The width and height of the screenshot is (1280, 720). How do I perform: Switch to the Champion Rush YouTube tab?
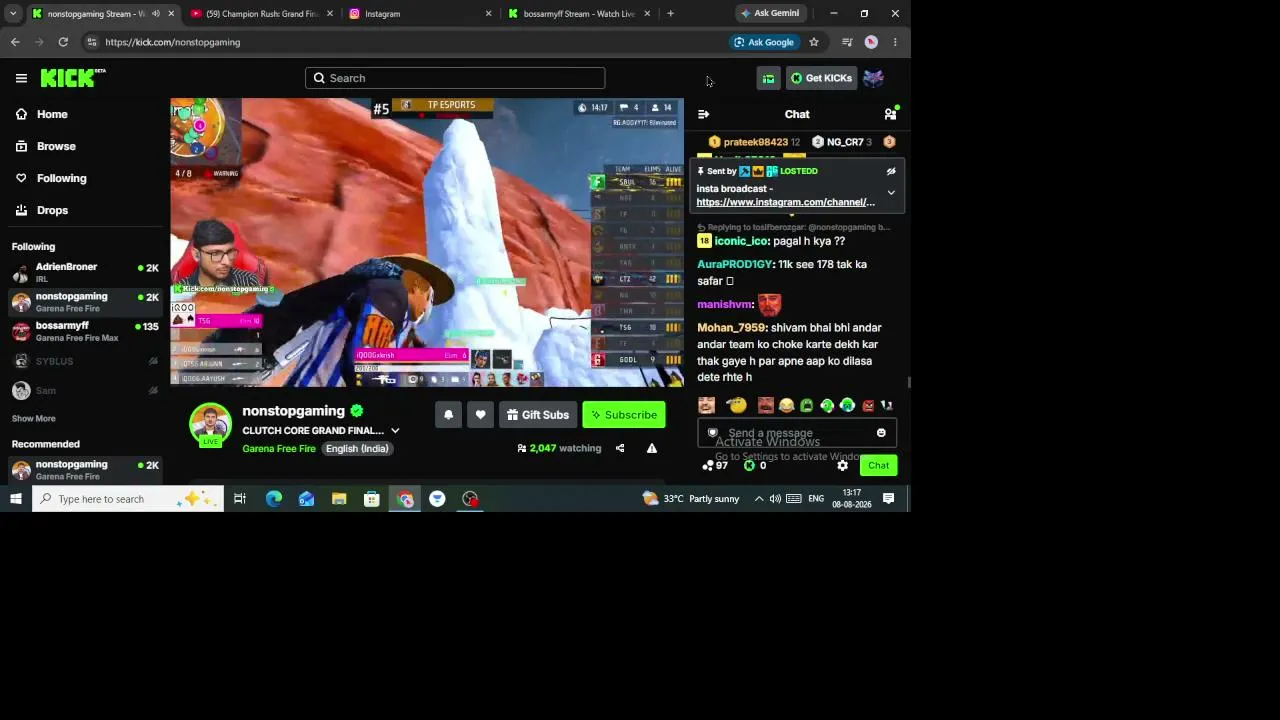[x=262, y=14]
